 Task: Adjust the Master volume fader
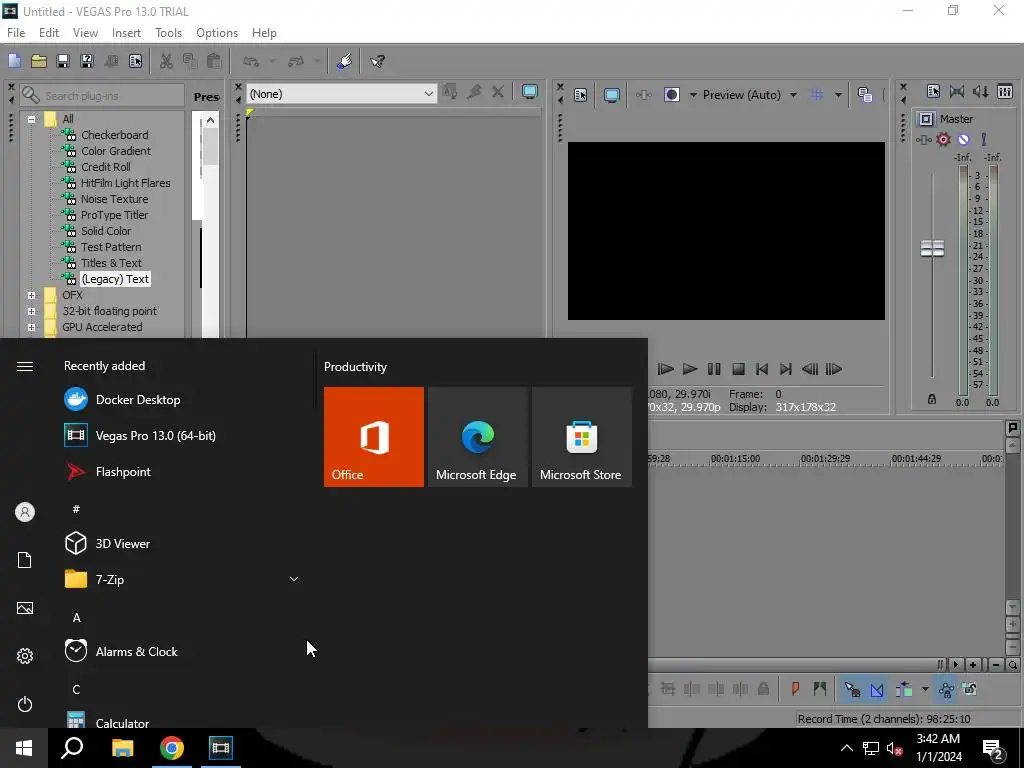pyautogui.click(x=932, y=248)
